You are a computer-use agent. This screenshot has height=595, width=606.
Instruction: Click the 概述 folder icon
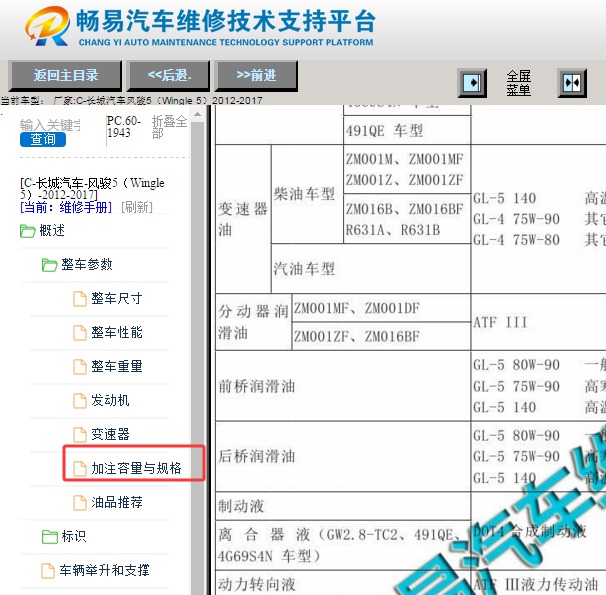[x=27, y=231]
